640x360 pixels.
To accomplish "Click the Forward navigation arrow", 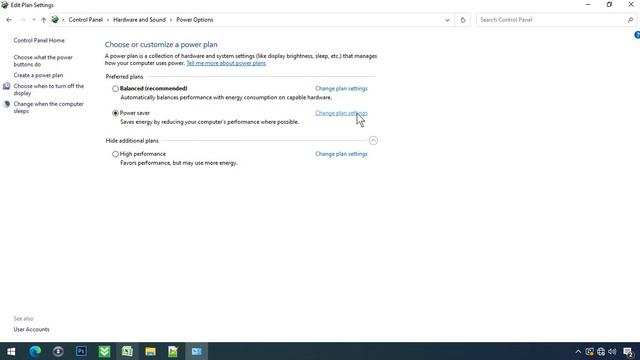I will pyautogui.click(x=23, y=20).
